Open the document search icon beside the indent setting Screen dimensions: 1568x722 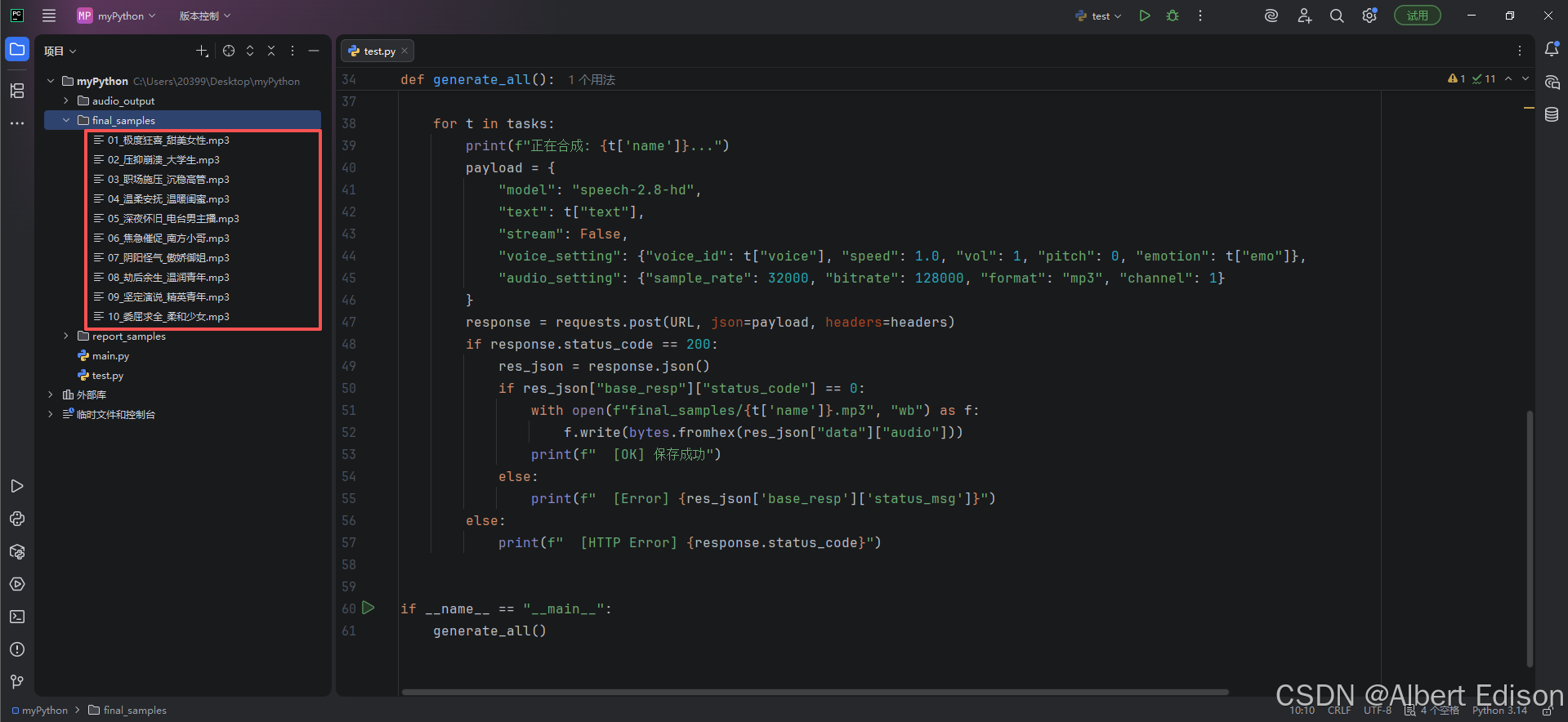(x=1409, y=711)
